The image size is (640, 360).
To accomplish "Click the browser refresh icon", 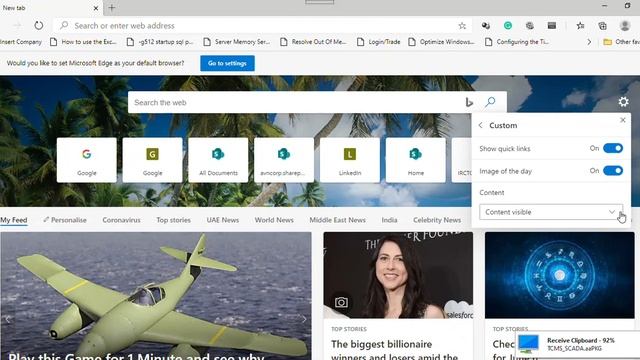I will (x=38, y=25).
